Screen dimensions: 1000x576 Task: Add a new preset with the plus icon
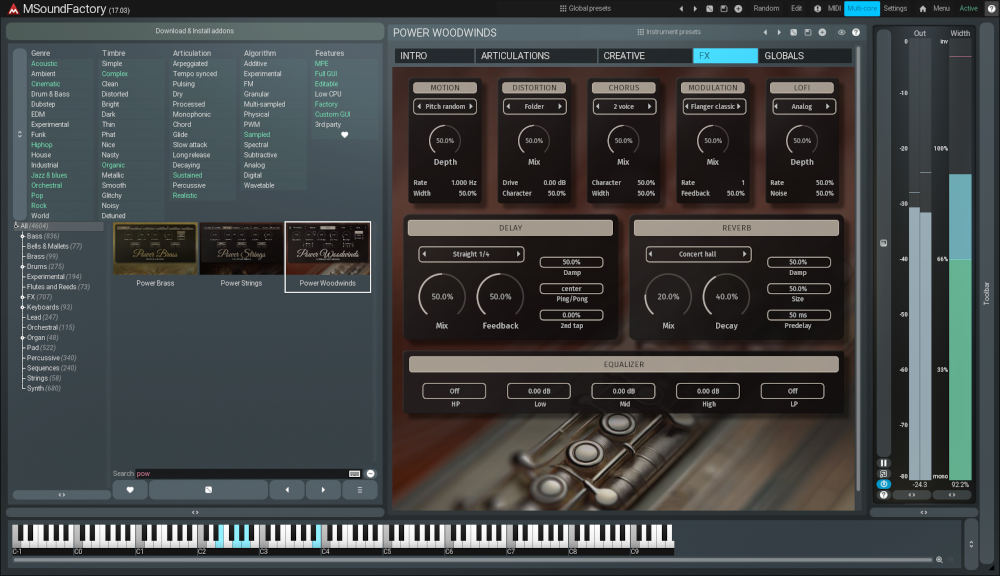click(736, 8)
